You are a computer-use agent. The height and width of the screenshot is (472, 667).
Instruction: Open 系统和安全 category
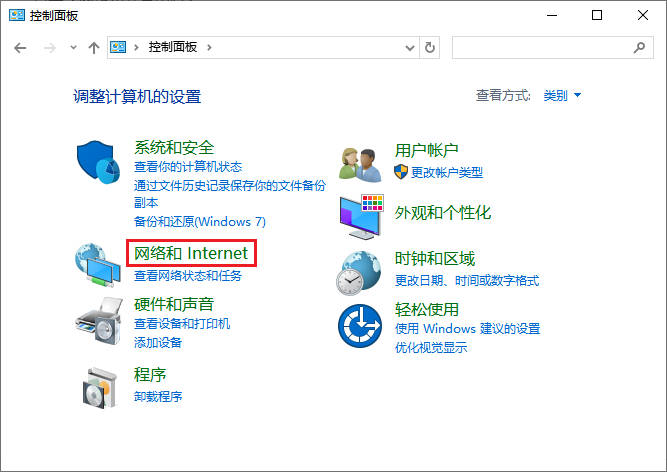tap(174, 147)
